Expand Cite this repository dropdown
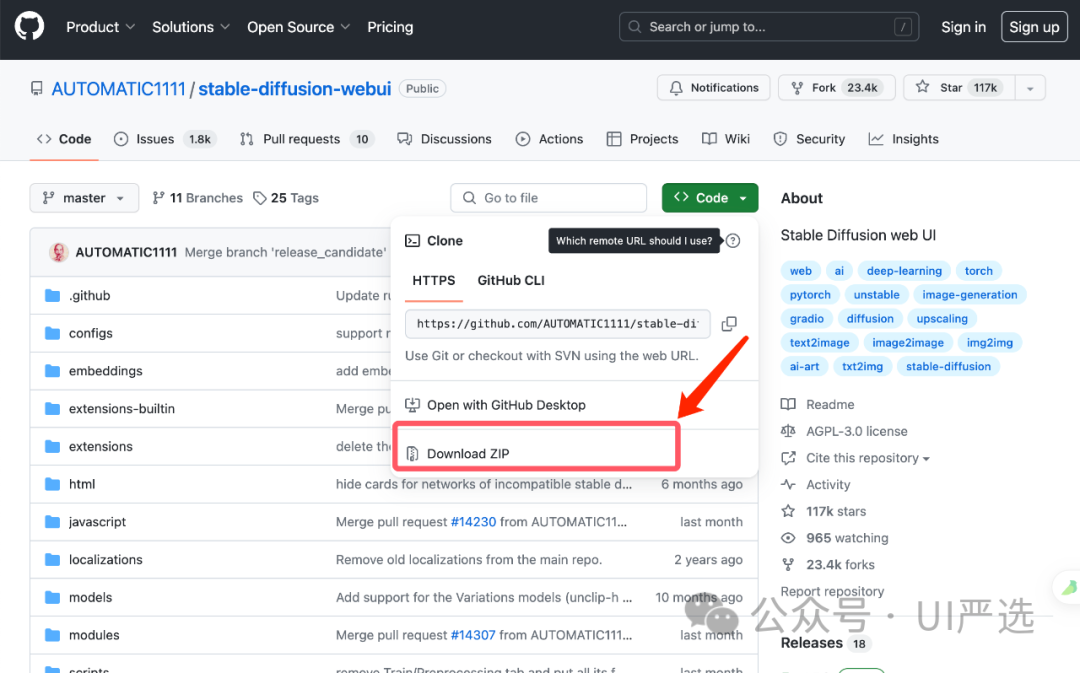Image resolution: width=1080 pixels, height=673 pixels. 855,458
